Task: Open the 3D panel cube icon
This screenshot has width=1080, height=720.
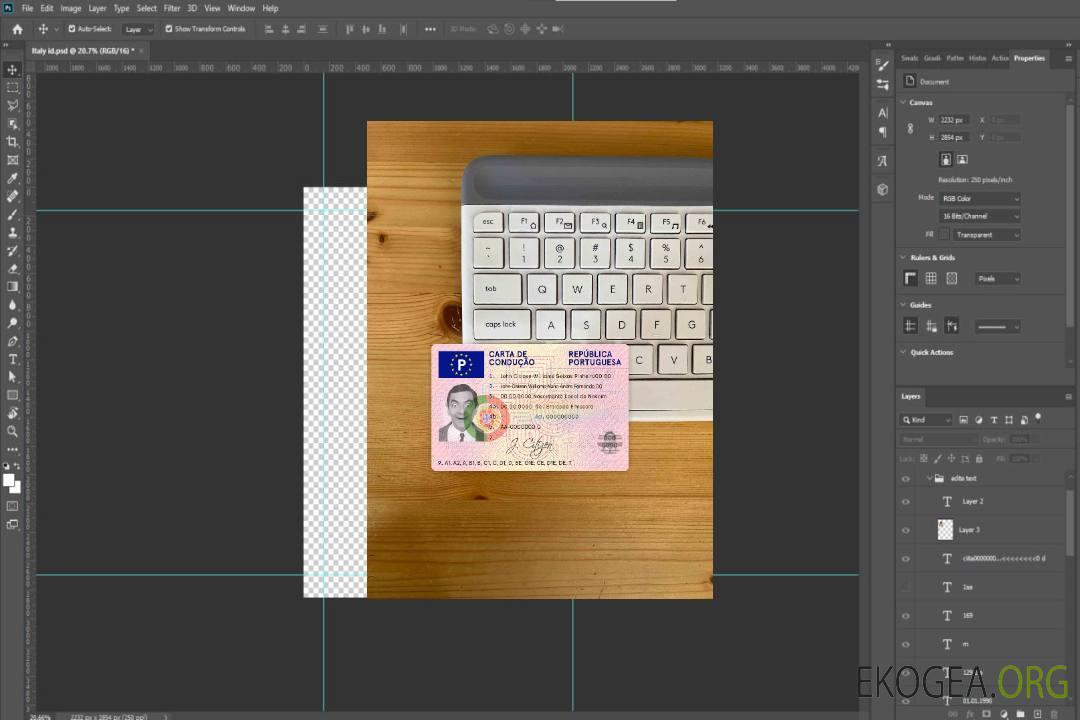Action: click(x=882, y=189)
